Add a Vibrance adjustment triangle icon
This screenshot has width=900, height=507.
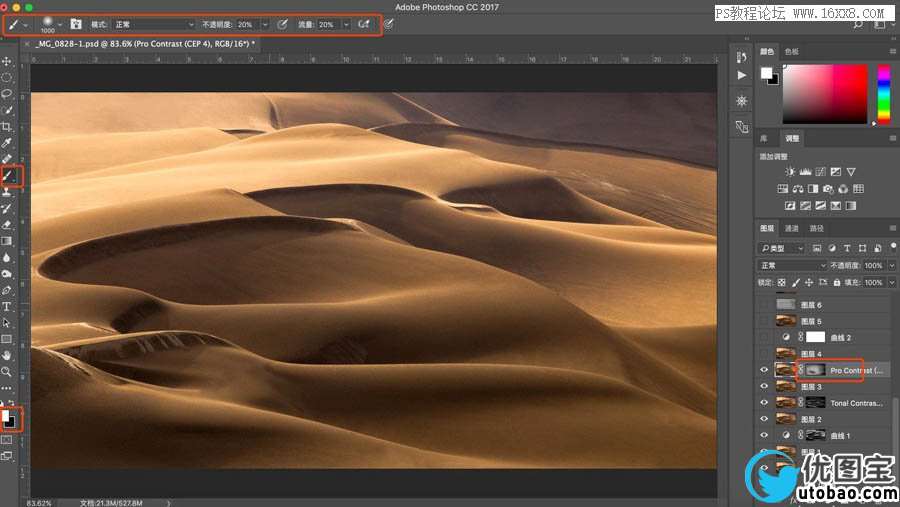851,172
